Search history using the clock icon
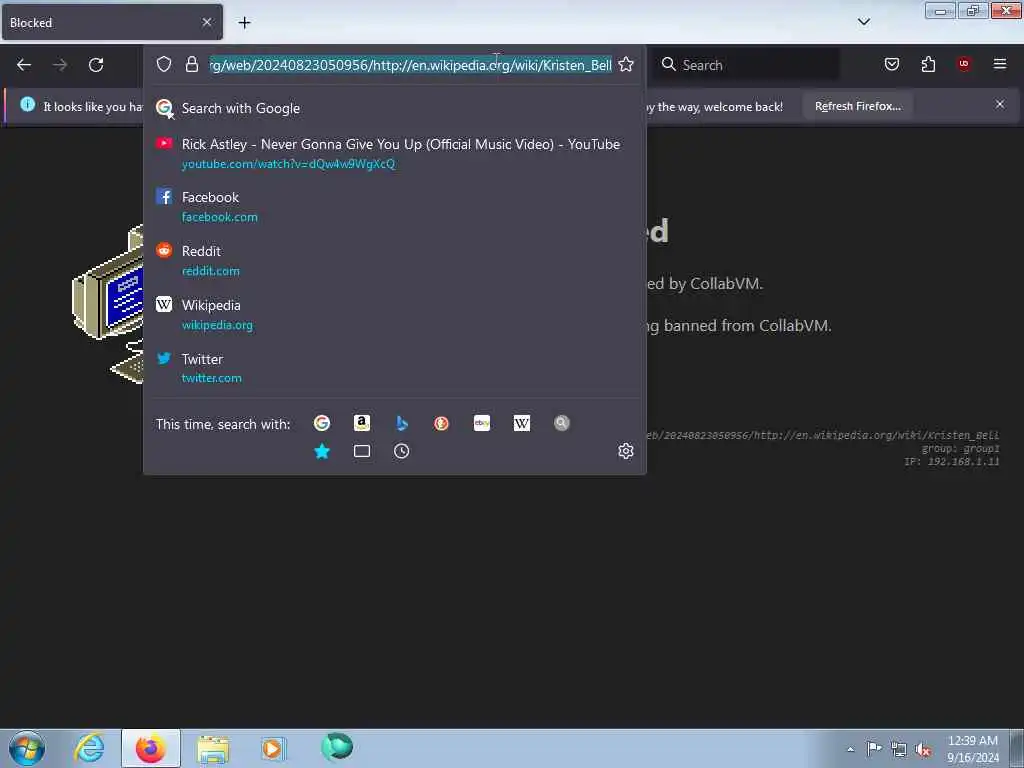Viewport: 1024px width, 768px height. coord(402,451)
